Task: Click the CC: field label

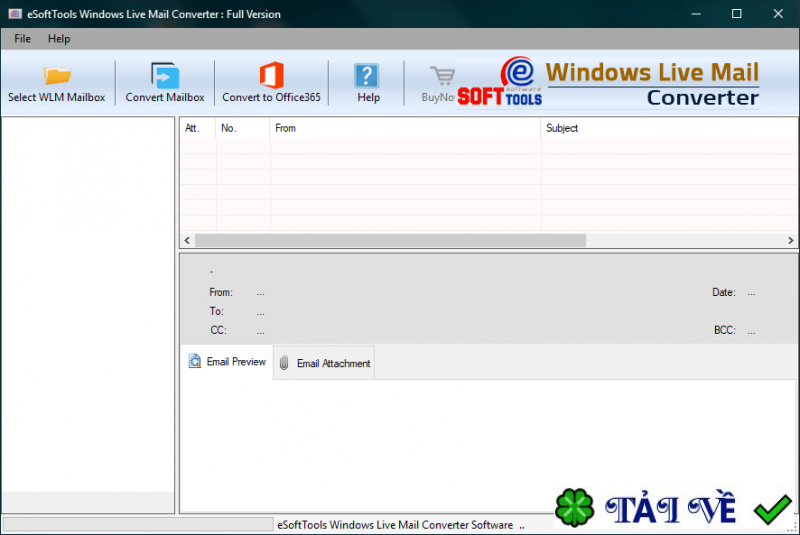Action: 218,330
